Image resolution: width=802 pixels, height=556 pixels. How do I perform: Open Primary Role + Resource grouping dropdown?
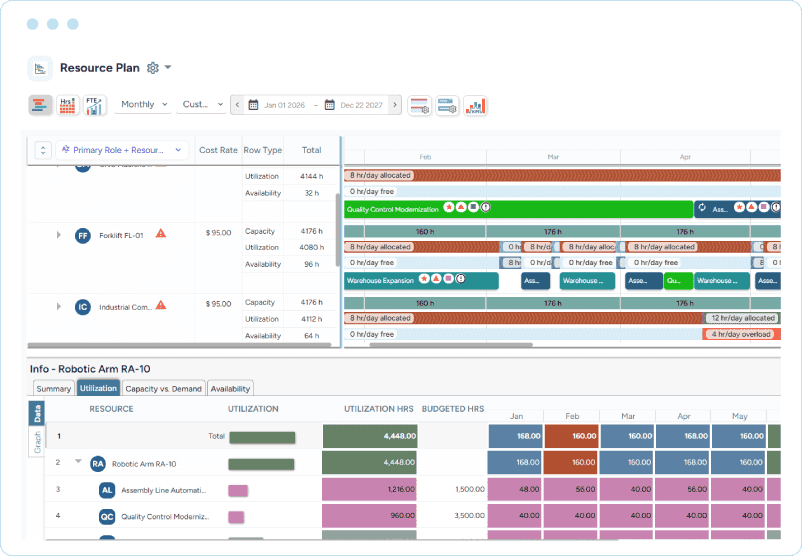tap(122, 150)
